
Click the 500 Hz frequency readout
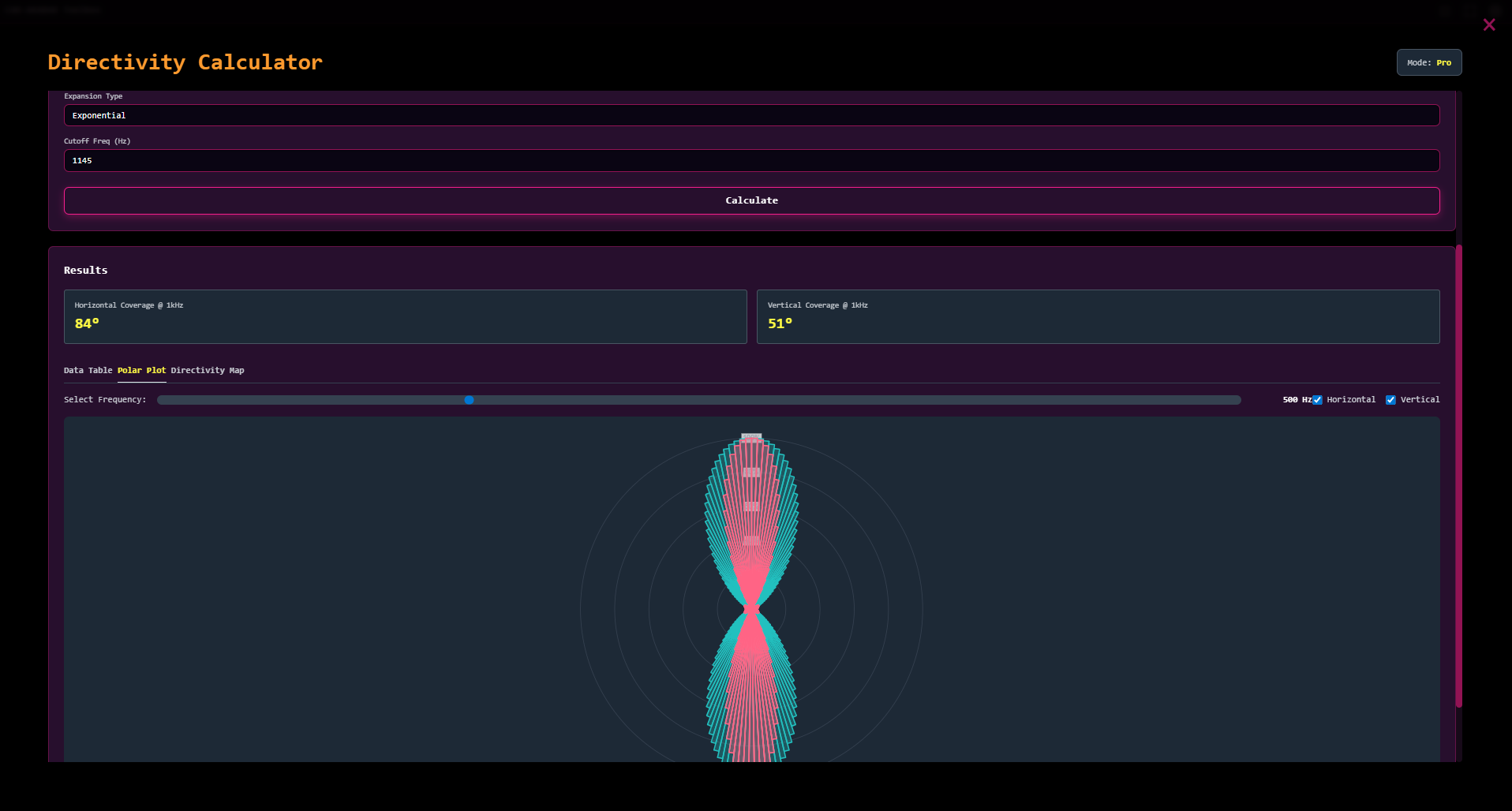[1296, 400]
